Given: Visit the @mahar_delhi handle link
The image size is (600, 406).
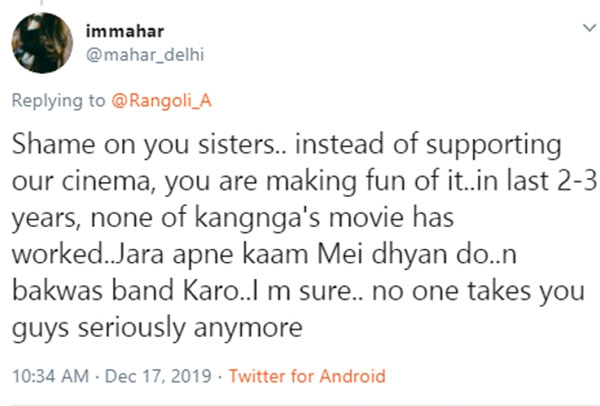Looking at the screenshot, I should click(x=145, y=55).
